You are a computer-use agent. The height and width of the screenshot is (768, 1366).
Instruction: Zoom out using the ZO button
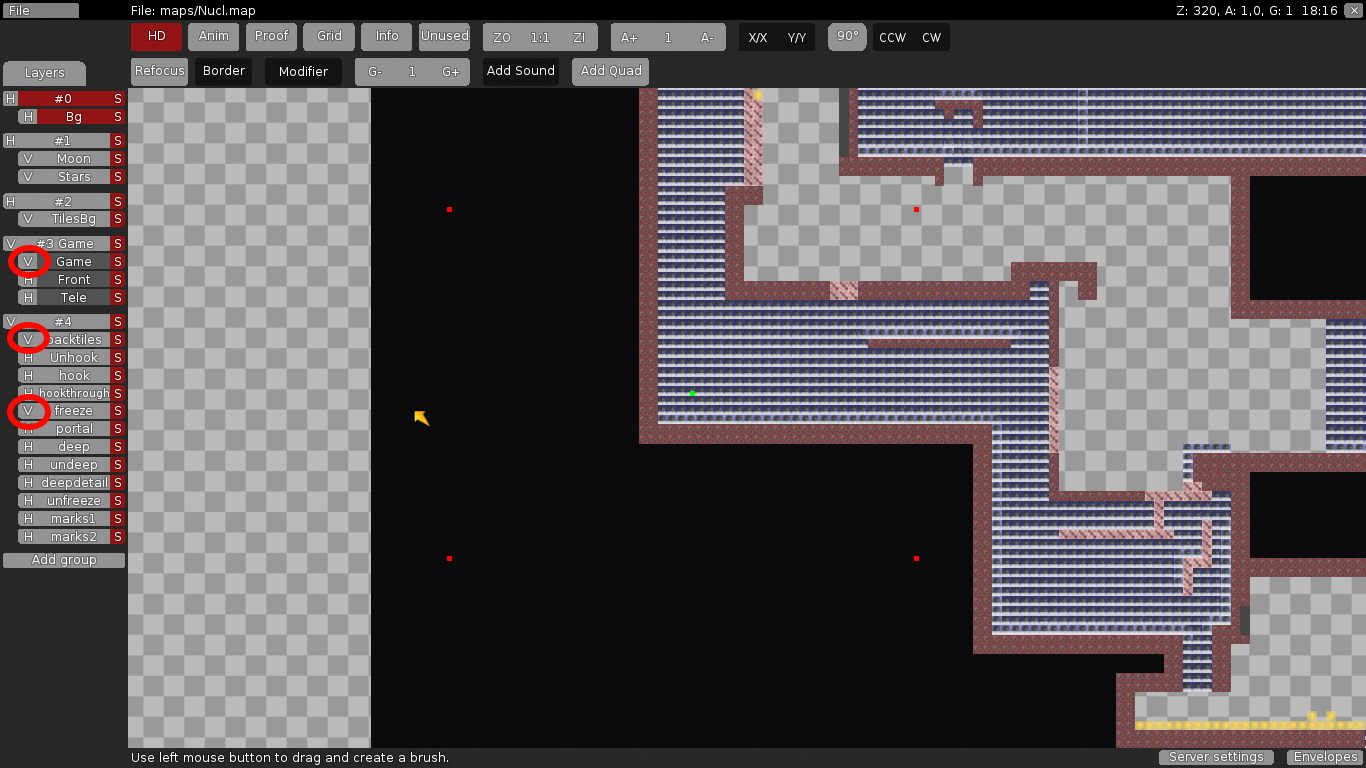[502, 38]
